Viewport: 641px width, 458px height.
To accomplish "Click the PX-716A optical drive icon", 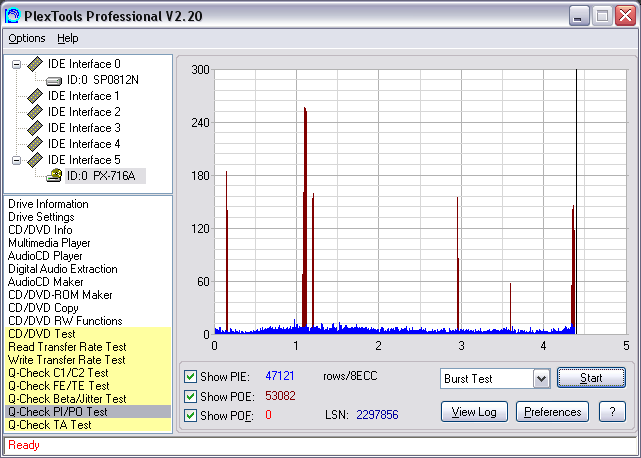I will point(54,176).
